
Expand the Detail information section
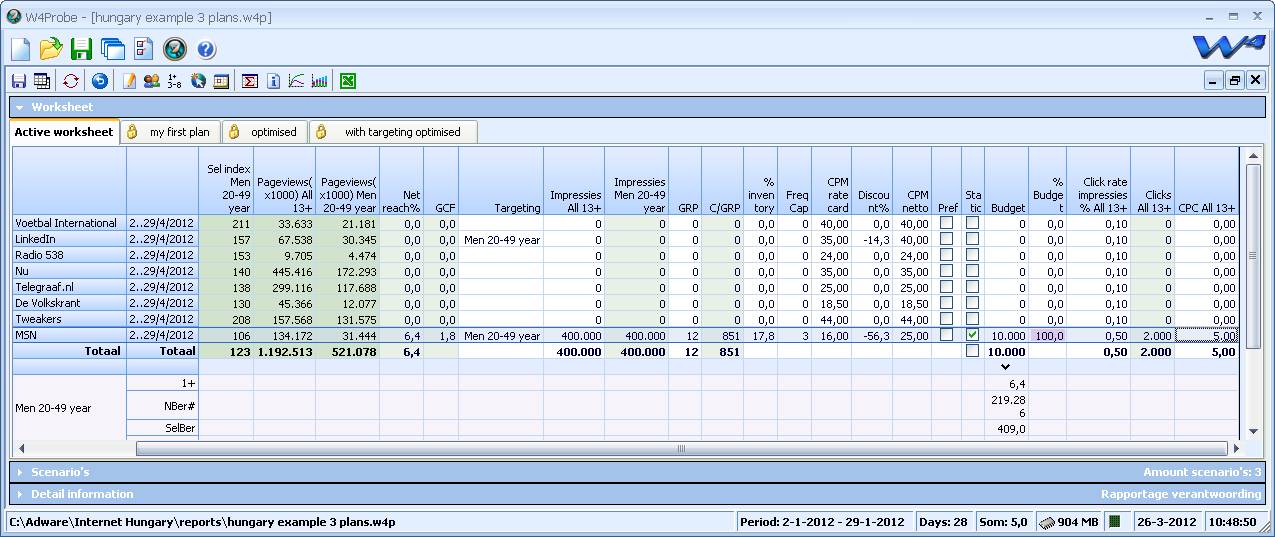click(19, 494)
